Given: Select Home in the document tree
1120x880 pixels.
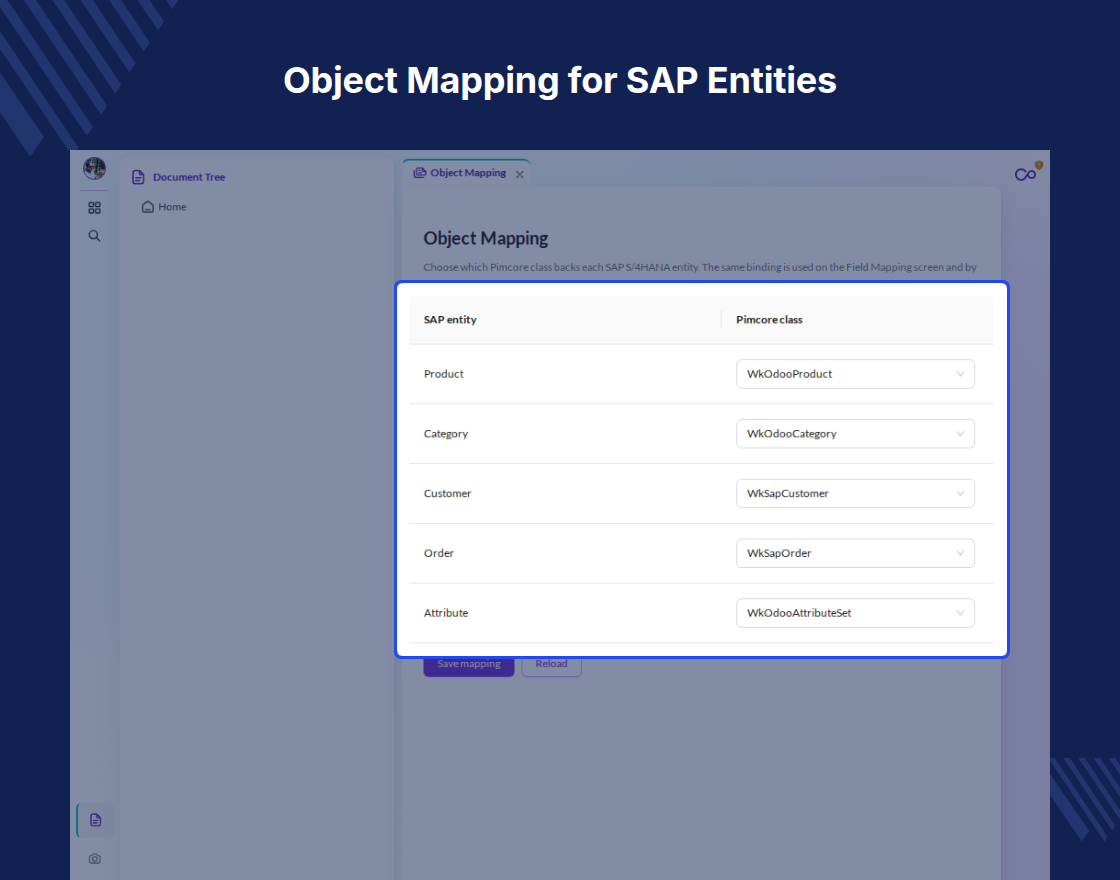Looking at the screenshot, I should point(172,207).
